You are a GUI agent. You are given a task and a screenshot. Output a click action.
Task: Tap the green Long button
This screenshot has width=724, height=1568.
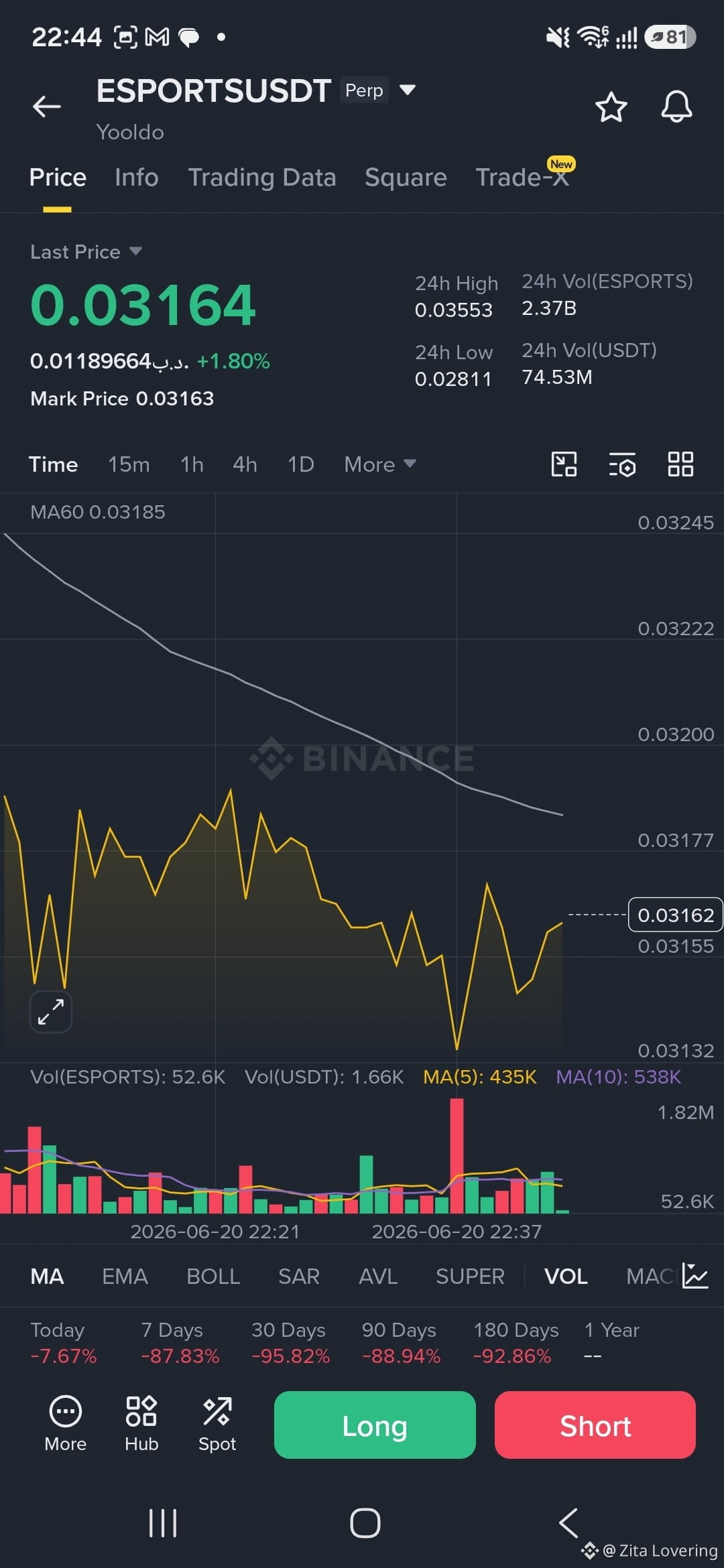click(x=375, y=1425)
